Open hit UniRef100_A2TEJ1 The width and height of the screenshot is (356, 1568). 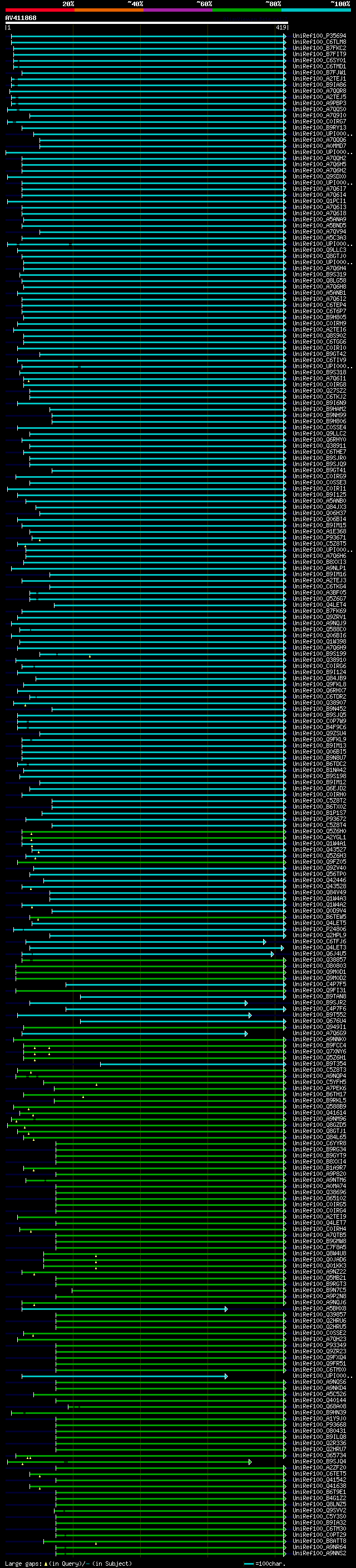coord(319,78)
